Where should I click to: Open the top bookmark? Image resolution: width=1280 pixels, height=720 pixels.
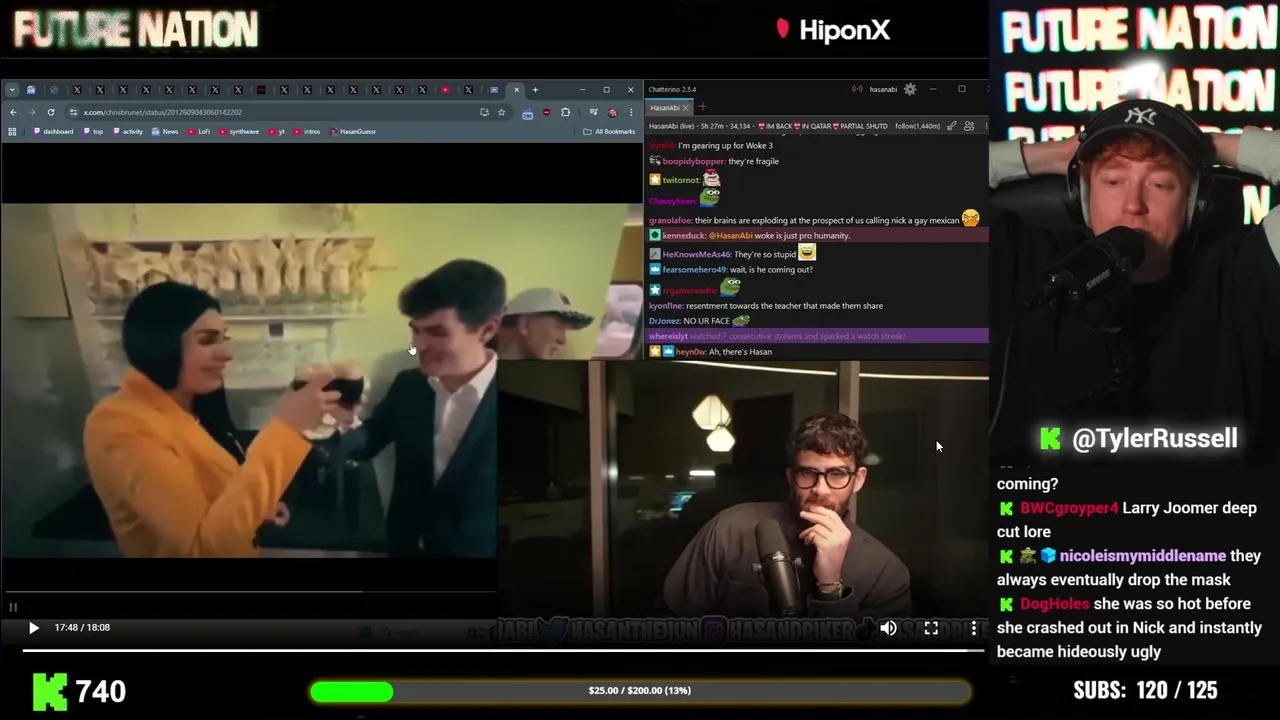93,132
